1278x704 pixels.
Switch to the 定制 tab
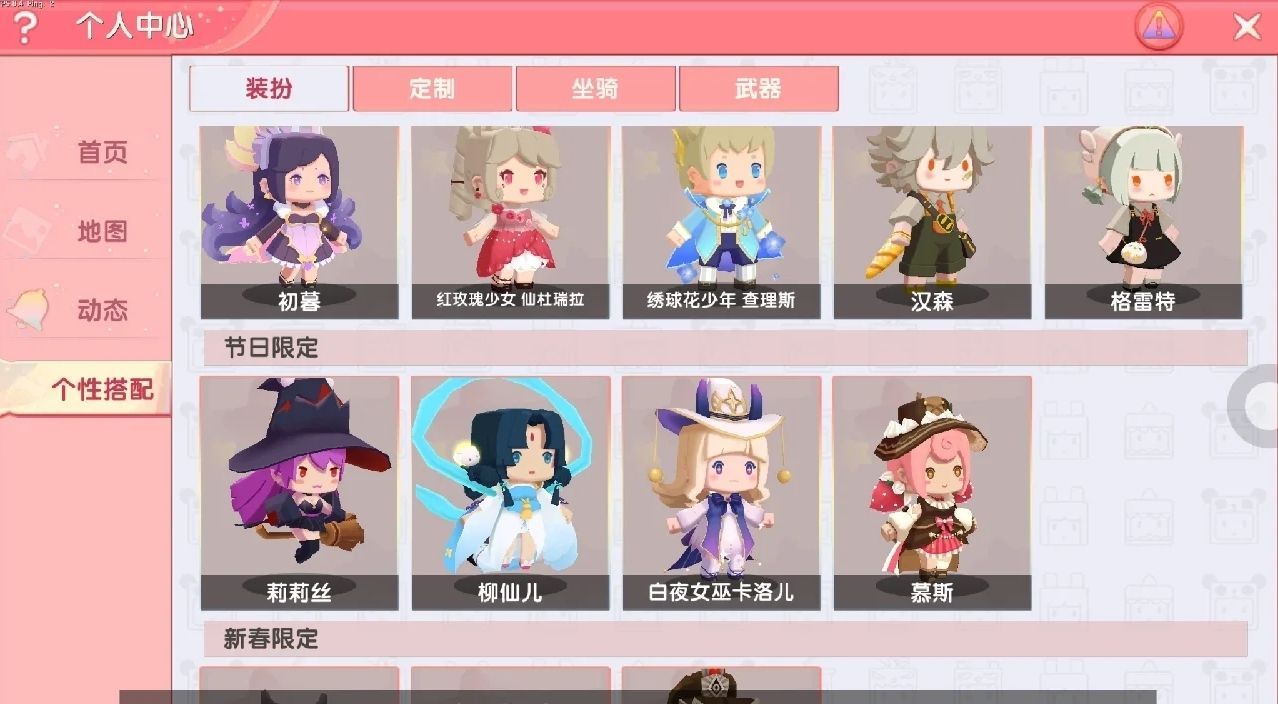(432, 88)
